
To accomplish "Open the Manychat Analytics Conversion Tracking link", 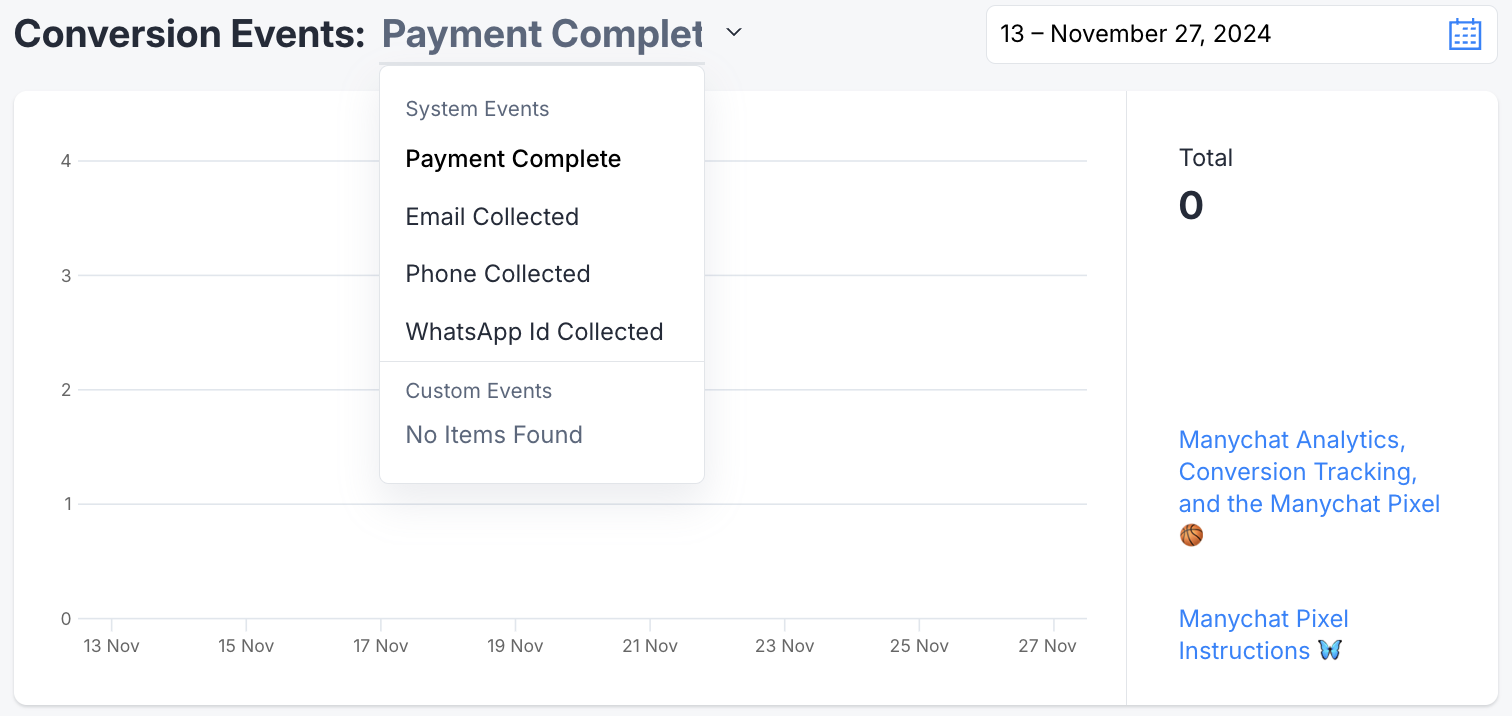I will click(x=1309, y=472).
